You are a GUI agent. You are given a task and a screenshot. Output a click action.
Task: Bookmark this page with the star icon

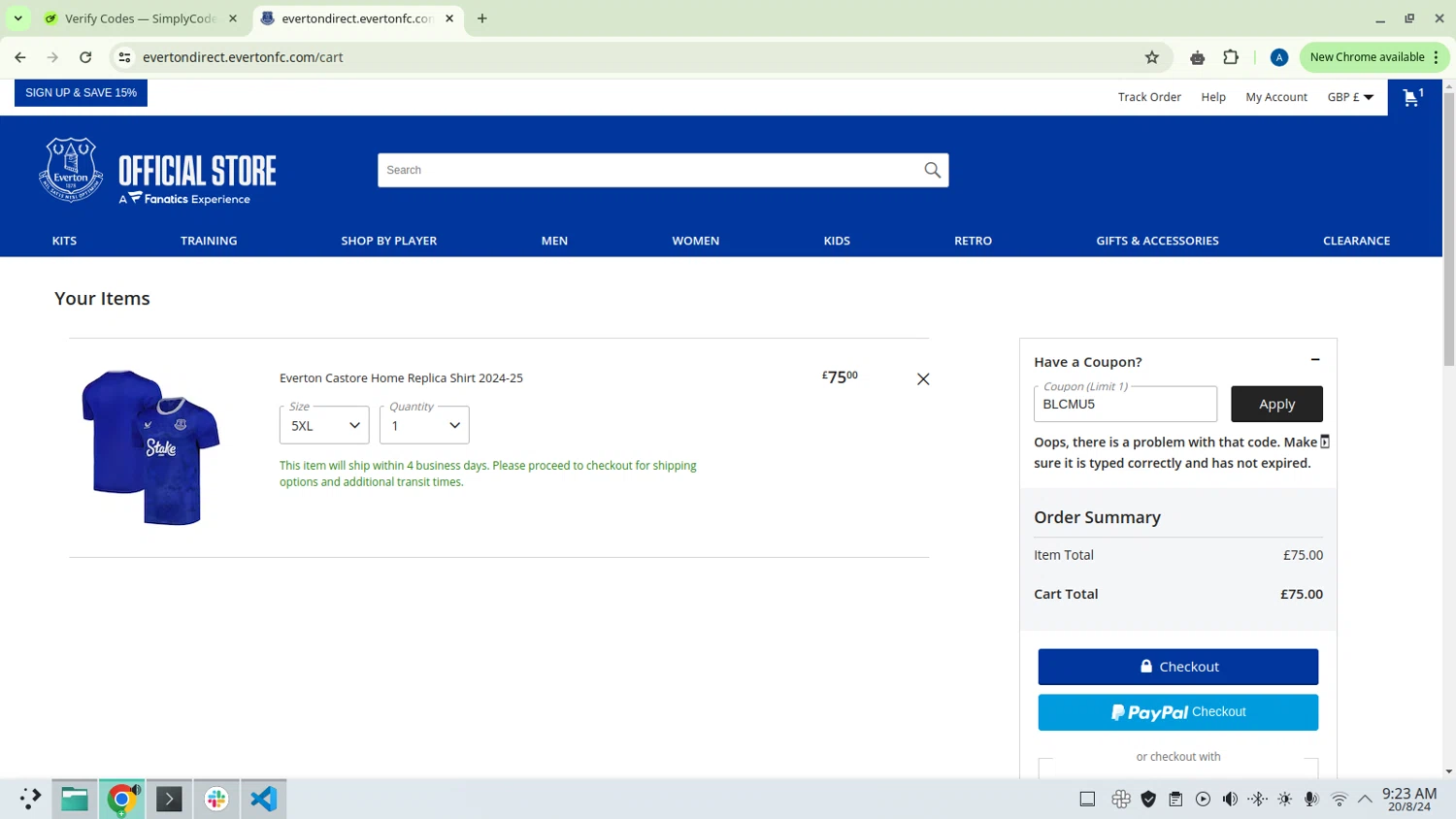(x=1152, y=57)
